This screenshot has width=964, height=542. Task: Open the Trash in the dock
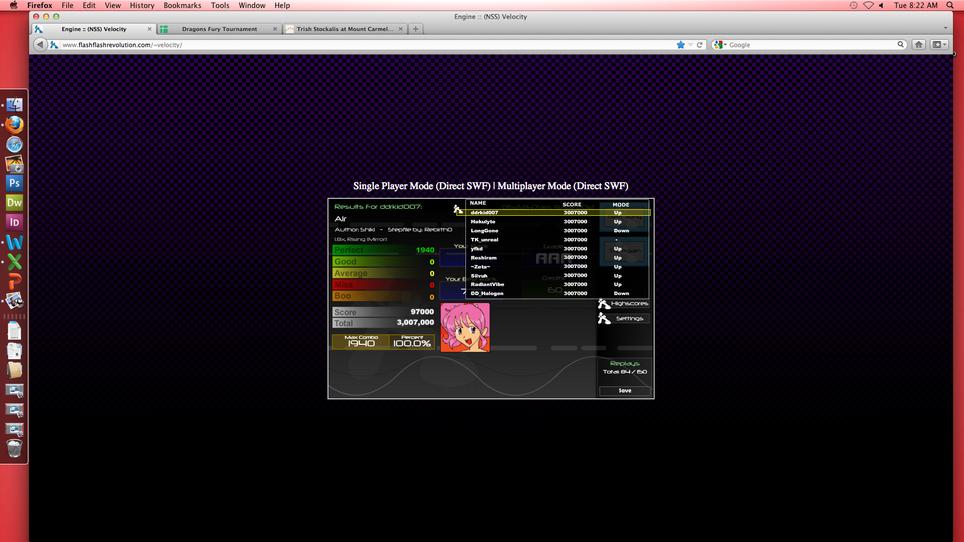coord(14,448)
